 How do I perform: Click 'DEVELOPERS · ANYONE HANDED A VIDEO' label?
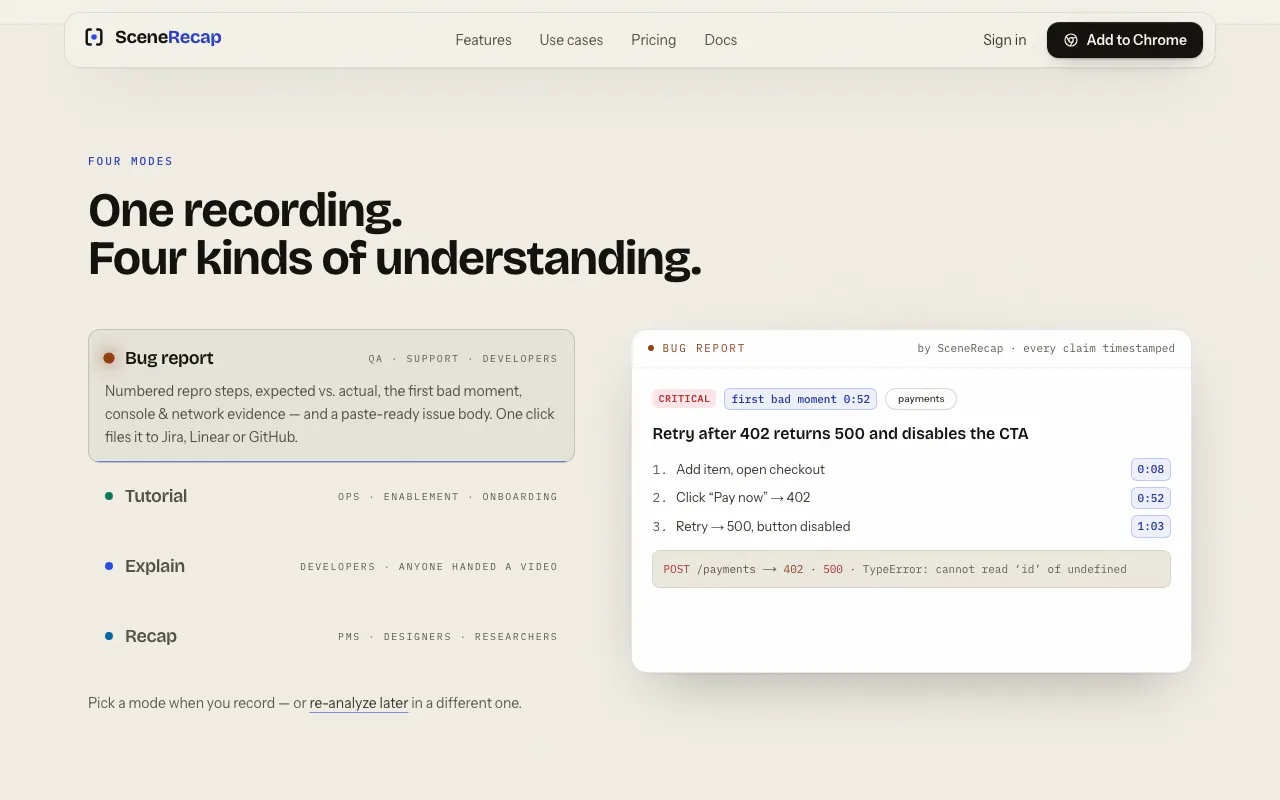pos(429,567)
